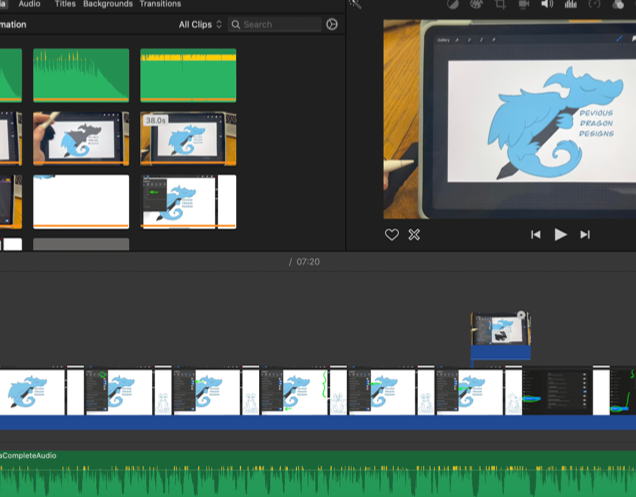
Task: Open the Speed speedometer tool
Action: (594, 4)
